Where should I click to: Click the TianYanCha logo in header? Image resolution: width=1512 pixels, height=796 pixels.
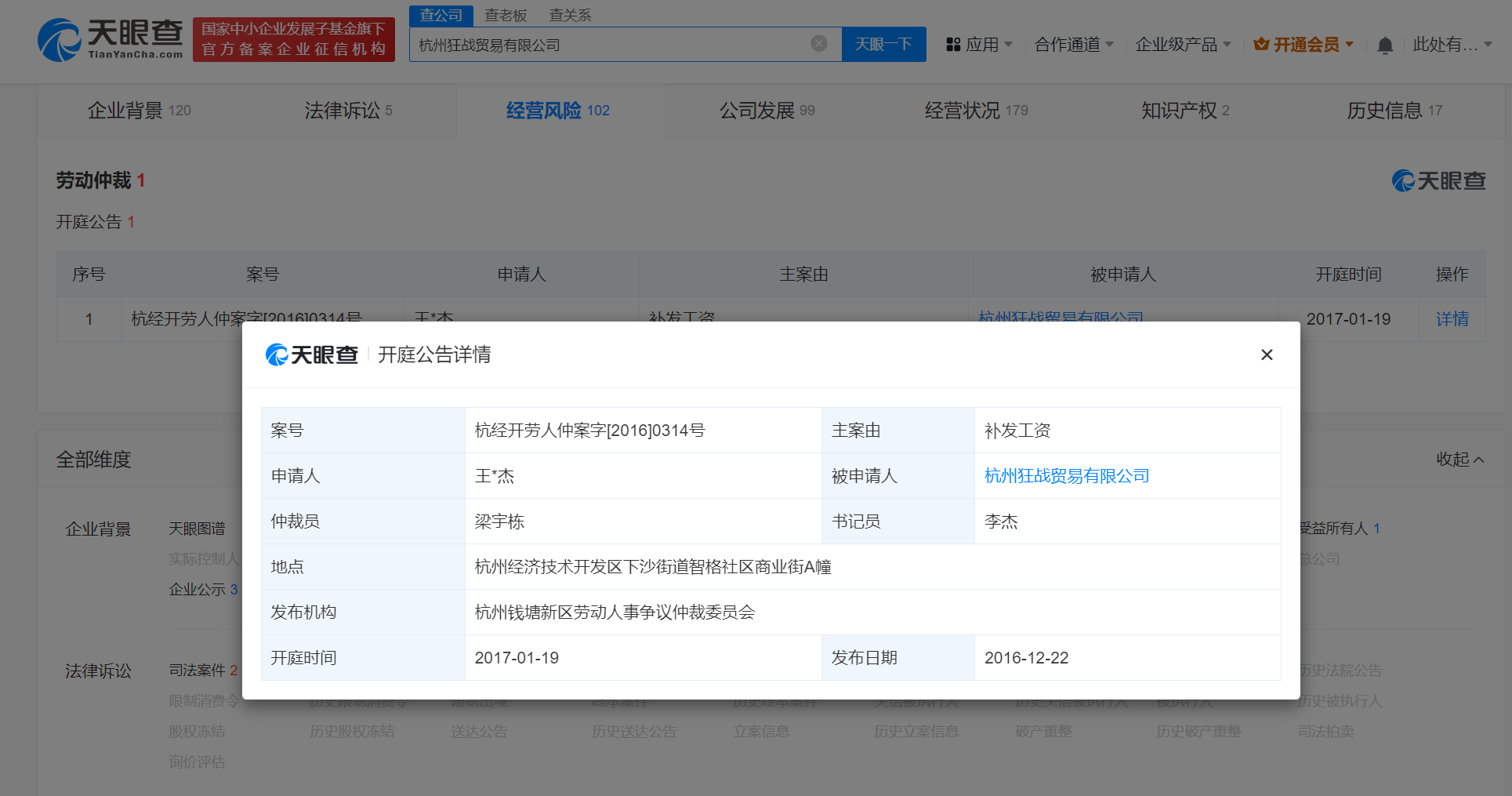click(111, 39)
